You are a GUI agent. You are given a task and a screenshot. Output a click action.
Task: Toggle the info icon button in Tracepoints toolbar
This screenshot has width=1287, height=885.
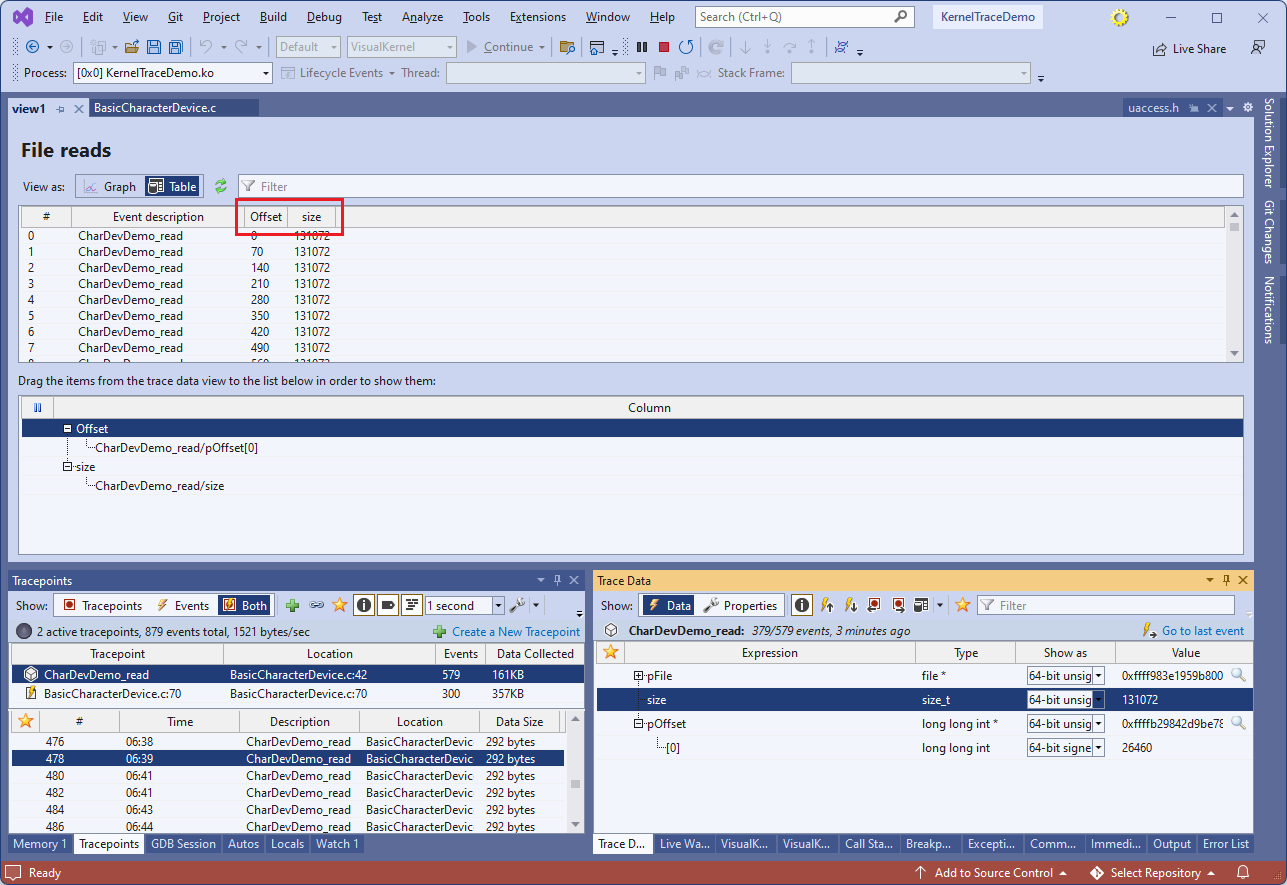[364, 605]
